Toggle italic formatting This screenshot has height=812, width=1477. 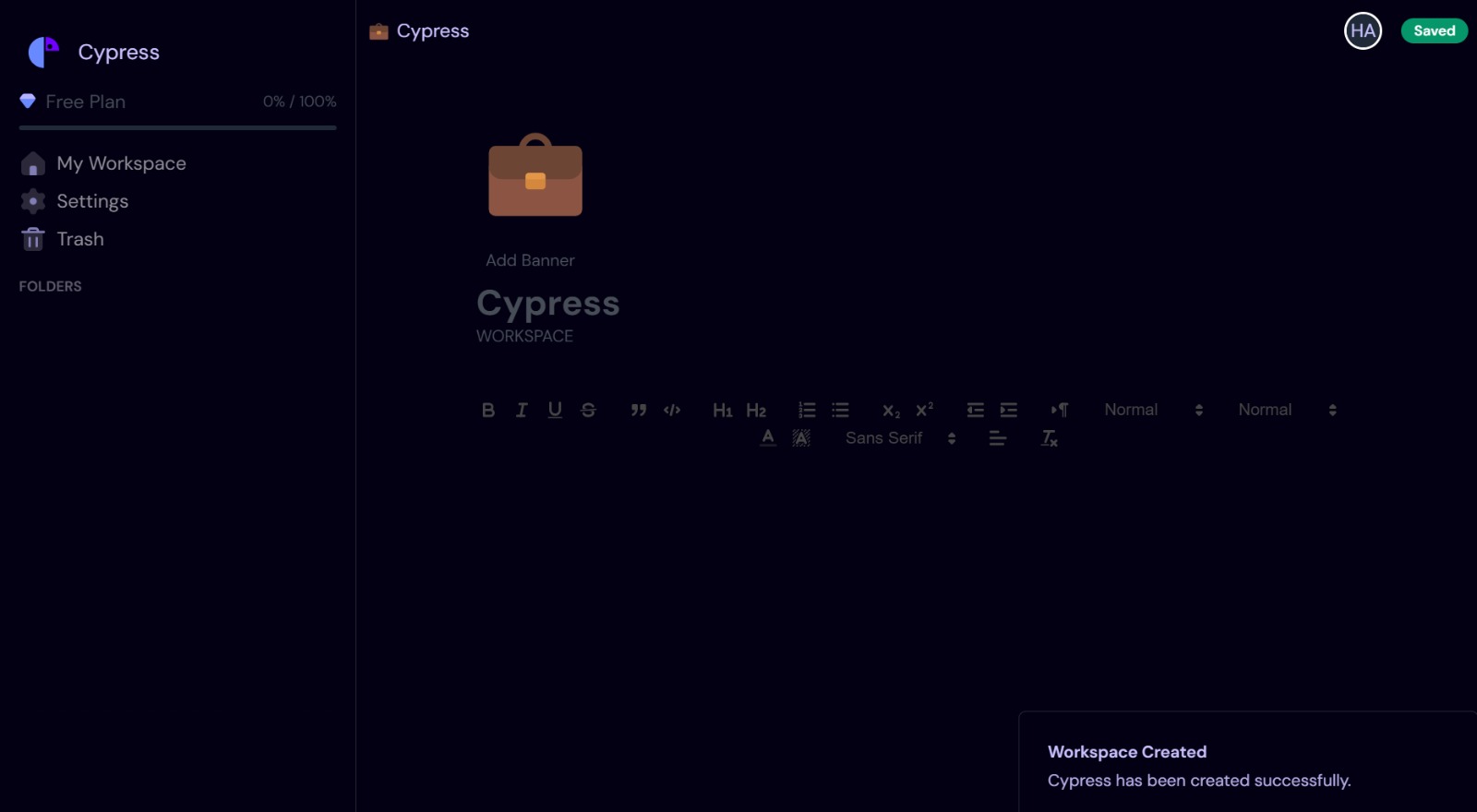[522, 410]
